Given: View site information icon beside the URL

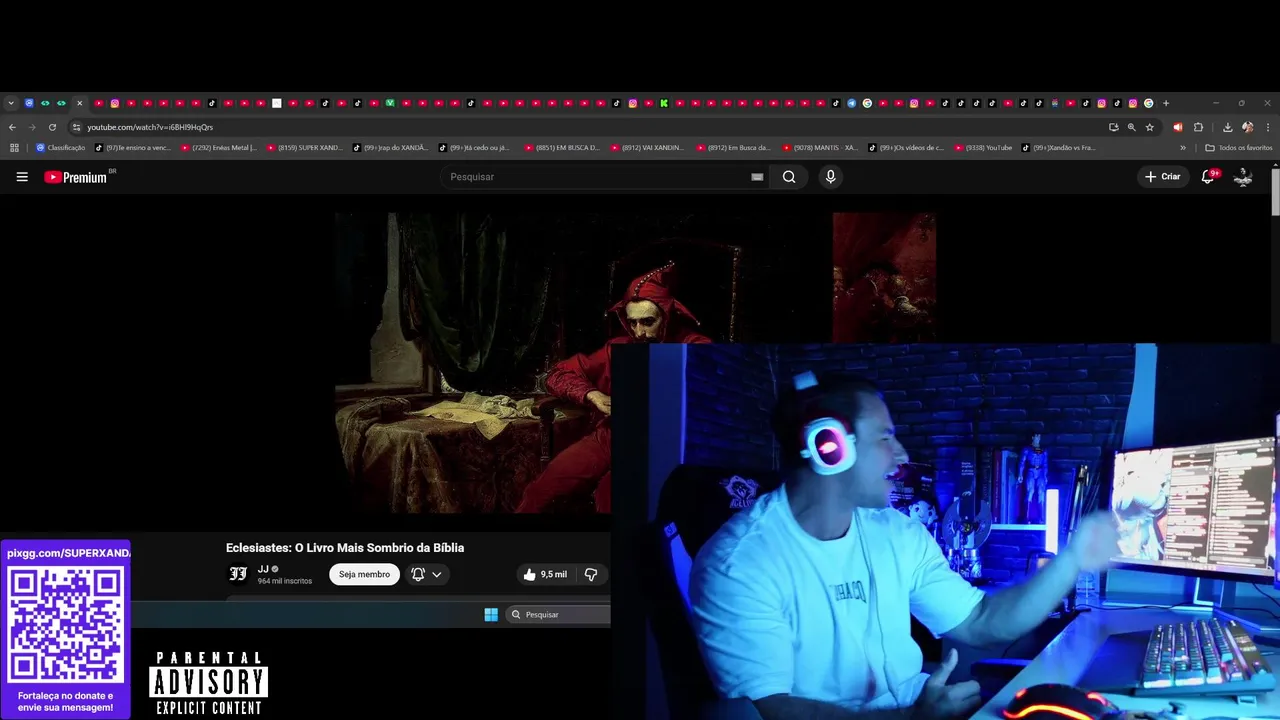Looking at the screenshot, I should [76, 127].
